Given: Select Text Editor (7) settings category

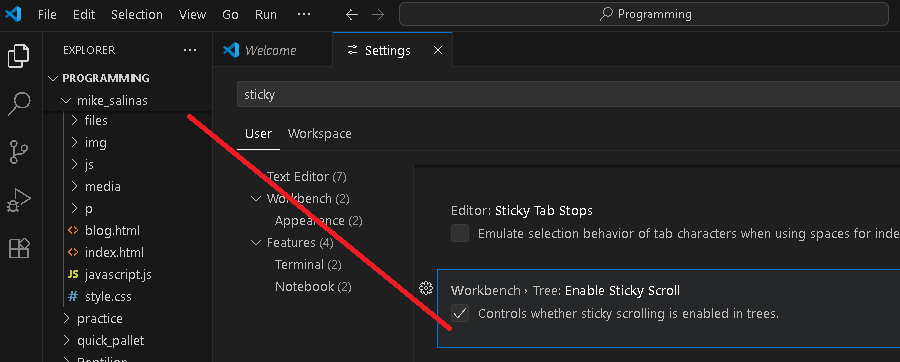Looking at the screenshot, I should point(307,177).
